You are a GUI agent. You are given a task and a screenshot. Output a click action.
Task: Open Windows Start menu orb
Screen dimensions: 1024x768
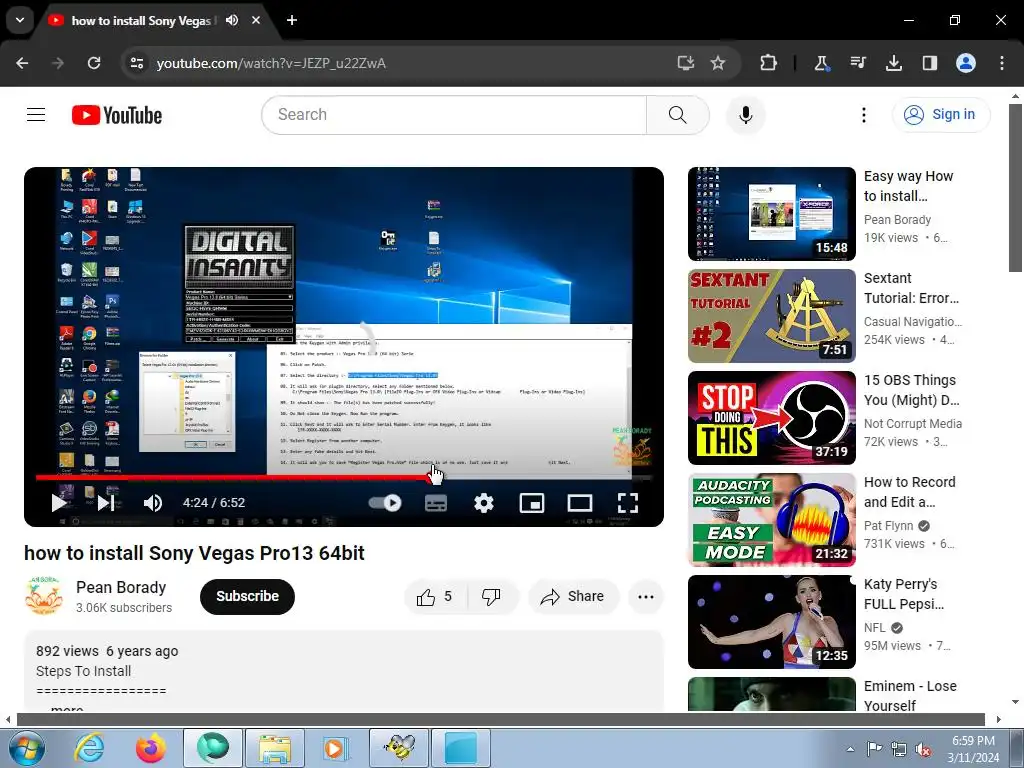point(25,748)
